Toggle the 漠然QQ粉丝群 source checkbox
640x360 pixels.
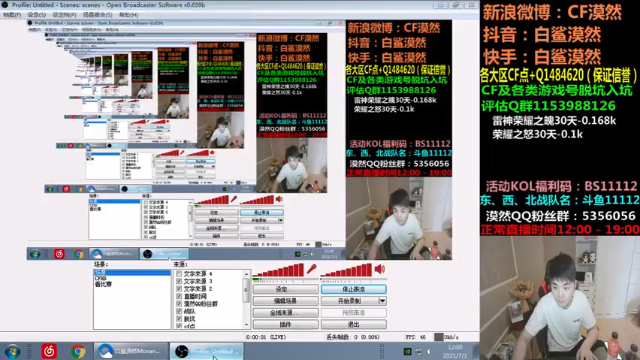179,304
